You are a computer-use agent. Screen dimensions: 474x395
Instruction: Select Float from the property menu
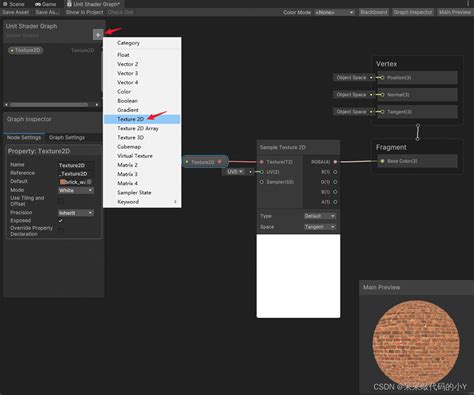tap(142, 55)
